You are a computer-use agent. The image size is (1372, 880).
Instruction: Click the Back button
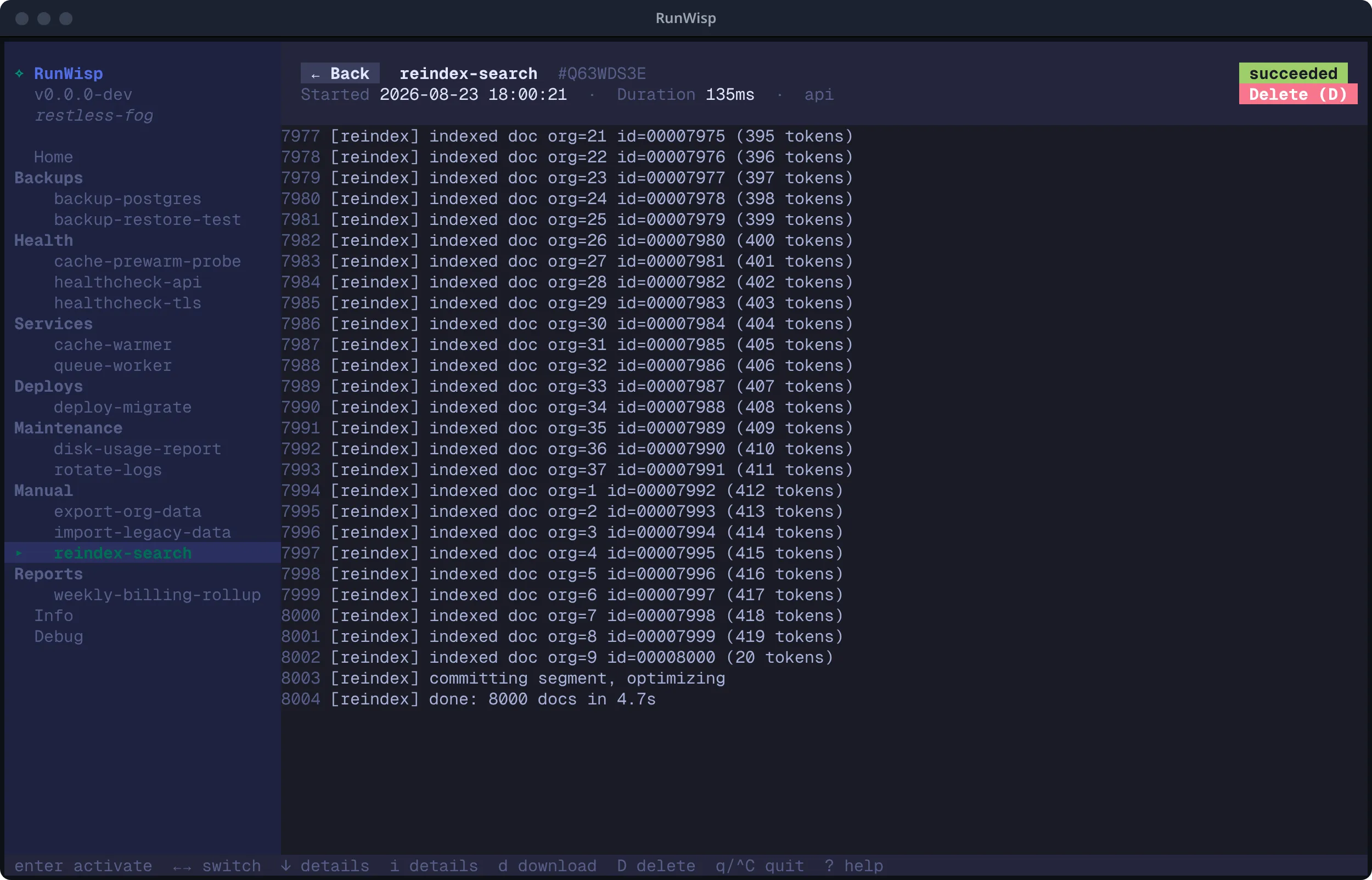pos(340,73)
